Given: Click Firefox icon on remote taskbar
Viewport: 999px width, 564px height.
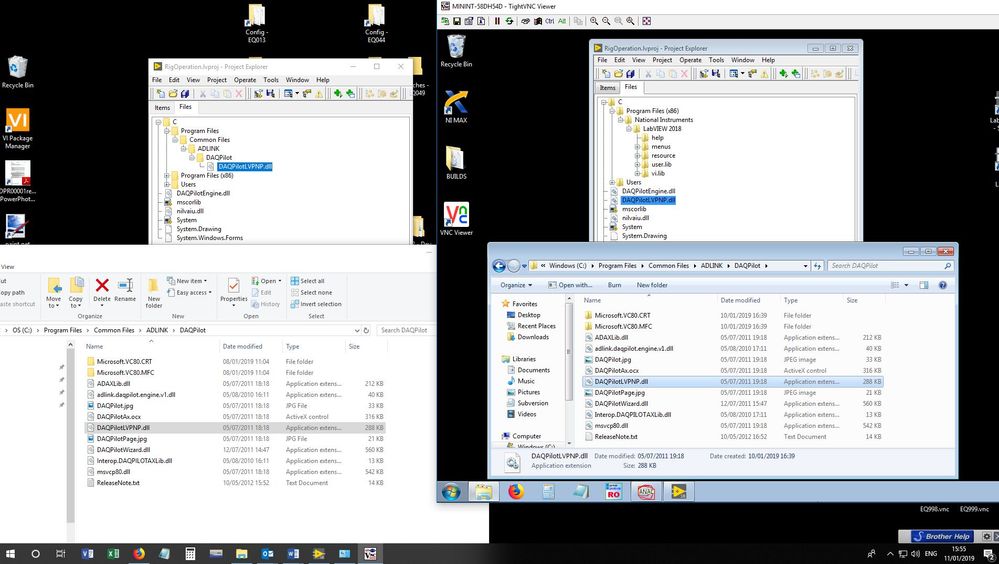Looking at the screenshot, I should [x=516, y=491].
